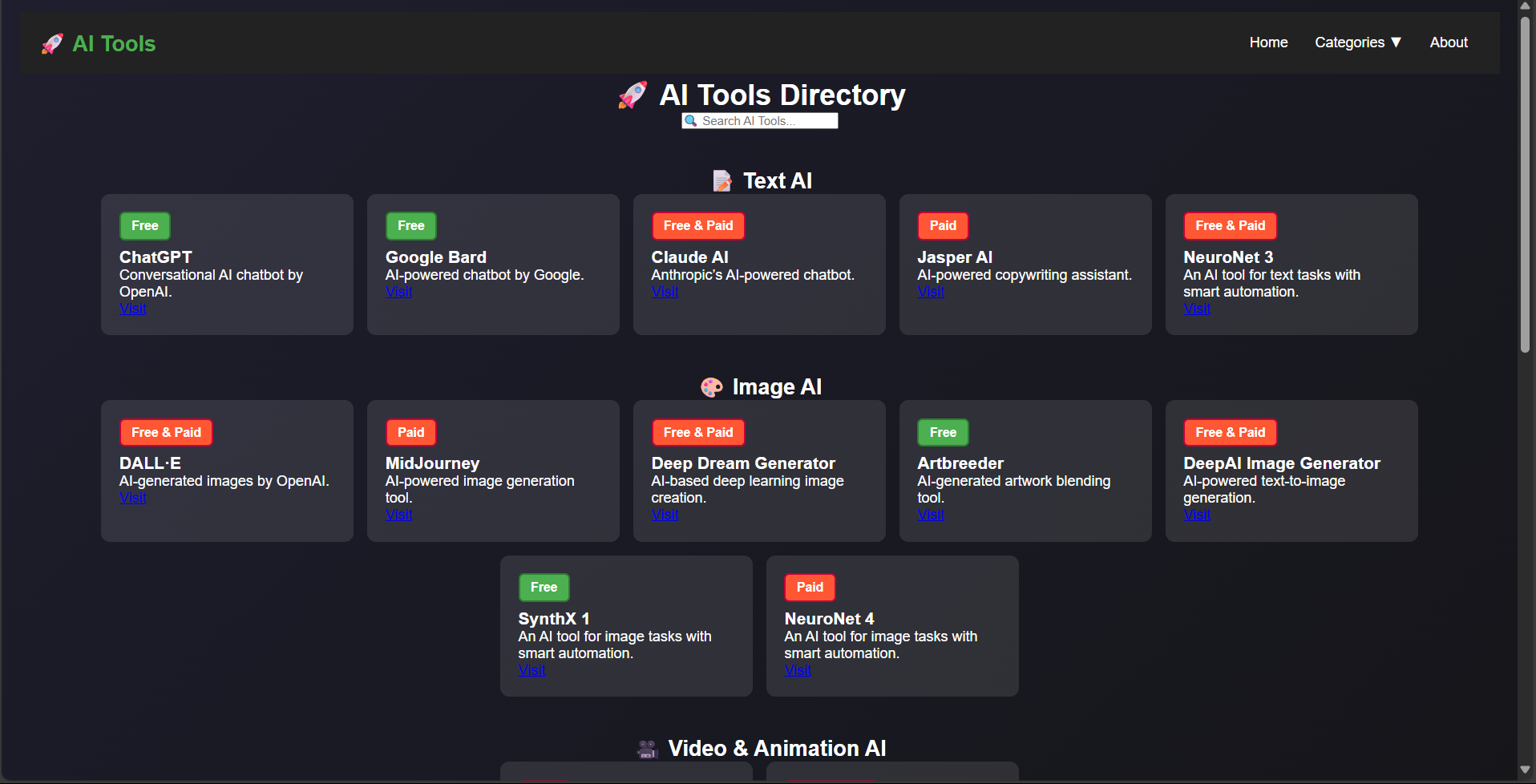Click the Free badge on Artbreeder card
This screenshot has width=1536, height=784.
point(943,433)
